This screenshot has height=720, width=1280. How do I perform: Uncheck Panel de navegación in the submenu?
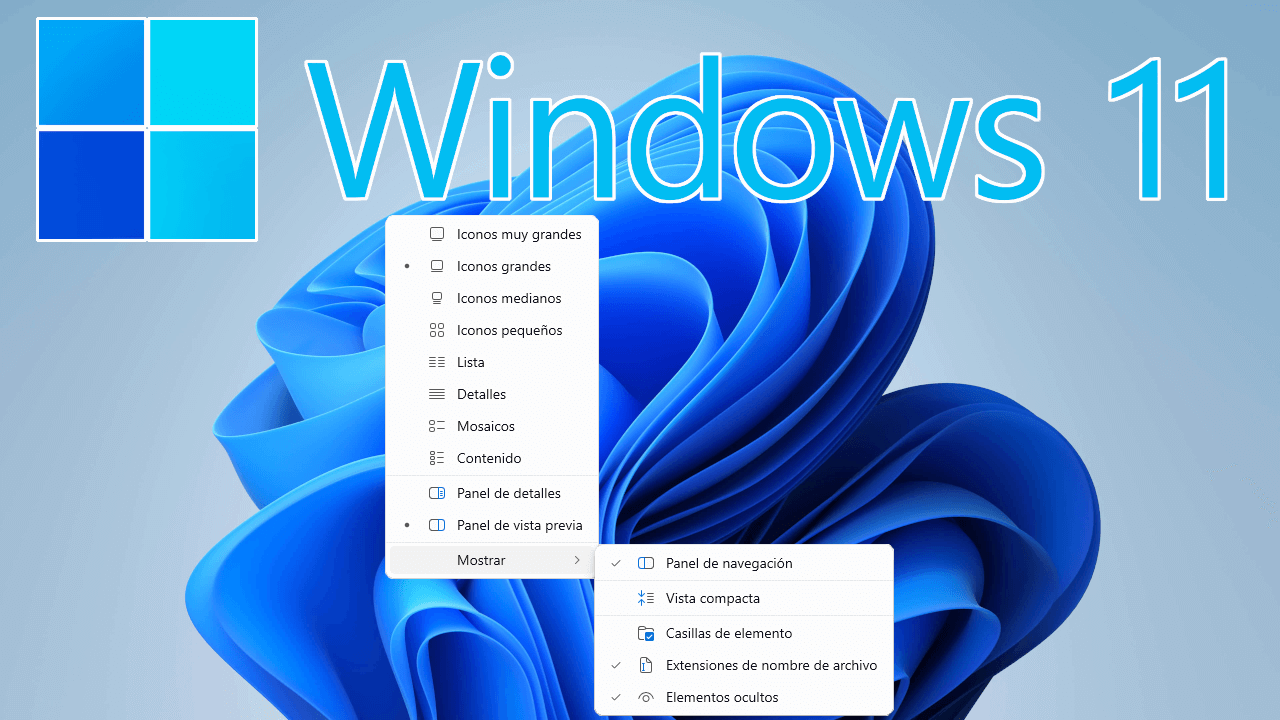coord(743,563)
